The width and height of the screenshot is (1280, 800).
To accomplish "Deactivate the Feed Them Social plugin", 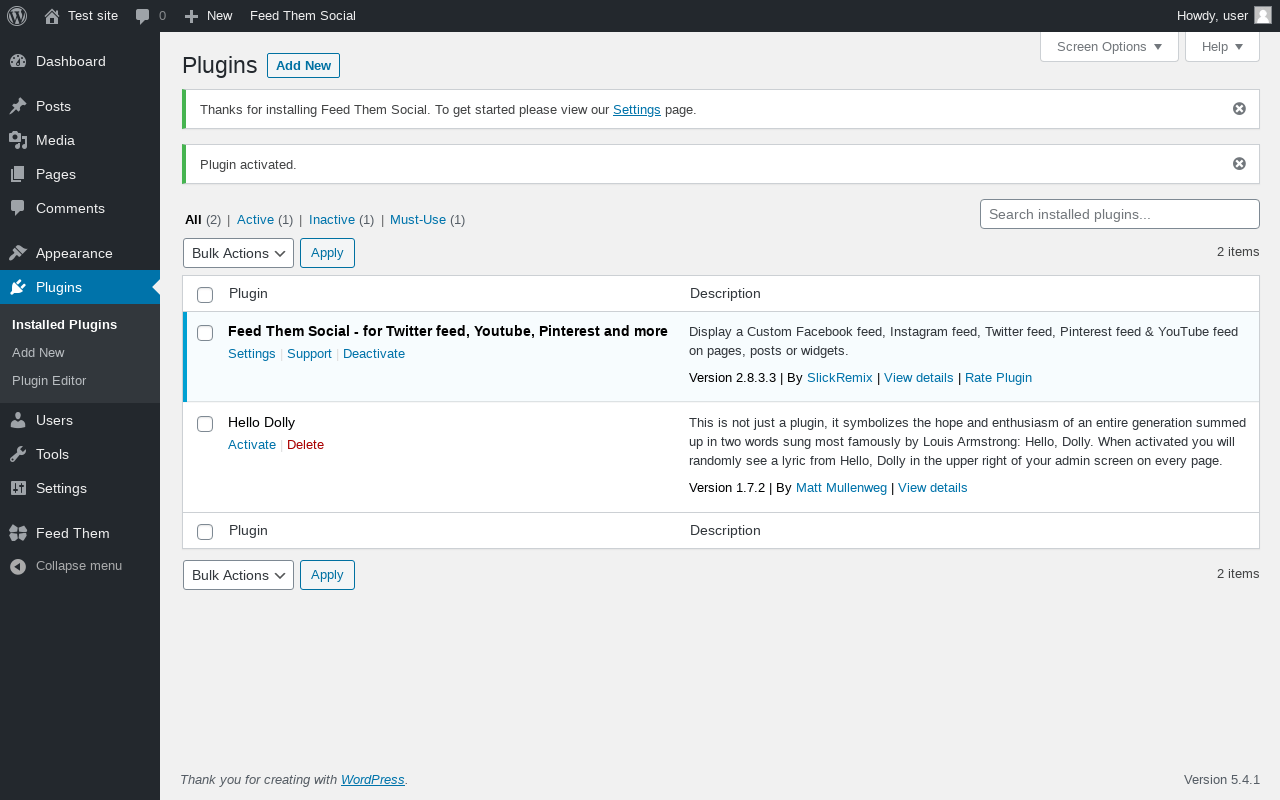I will 374,354.
